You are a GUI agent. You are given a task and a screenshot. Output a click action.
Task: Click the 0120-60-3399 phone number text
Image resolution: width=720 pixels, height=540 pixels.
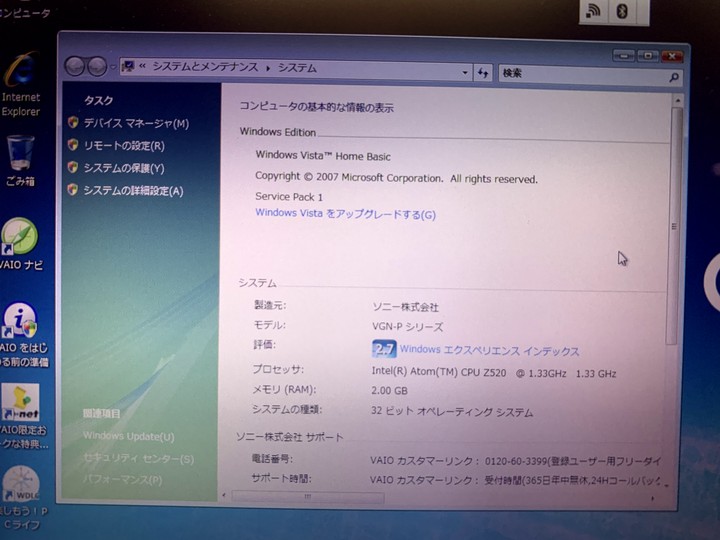pos(516,461)
